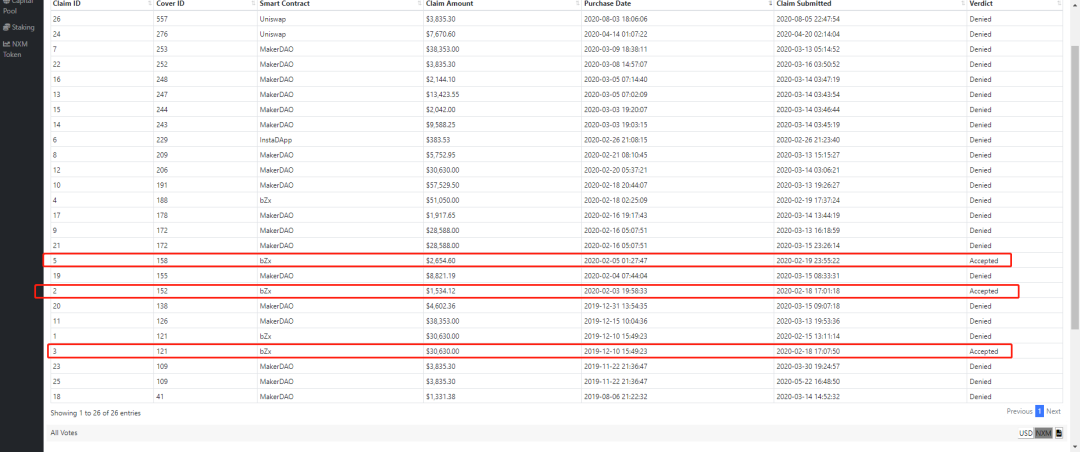Click purchase date 2020-03-09 18:38:11
The width and height of the screenshot is (1080, 452).
point(615,49)
